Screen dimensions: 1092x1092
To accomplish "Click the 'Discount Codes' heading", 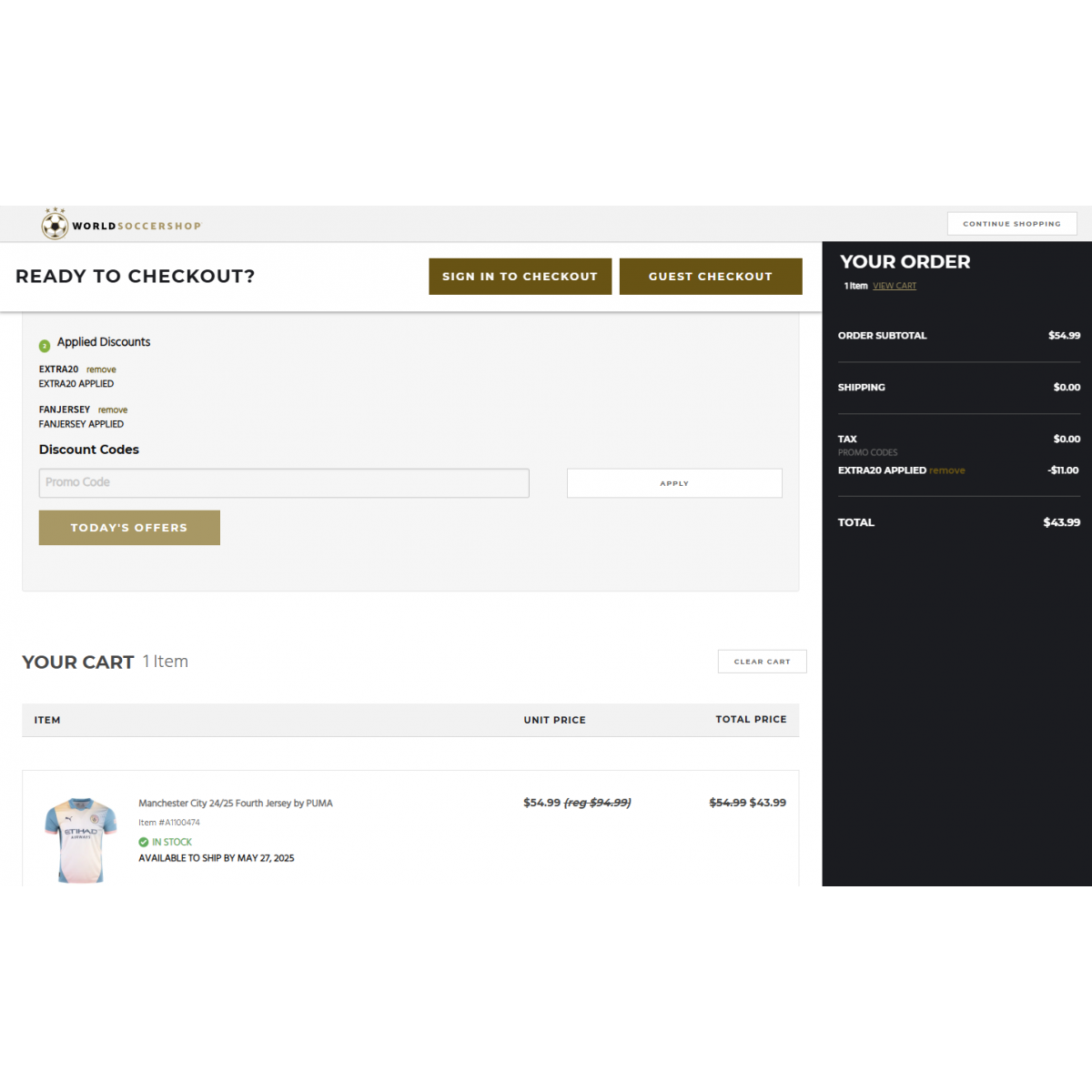I will 89,450.
